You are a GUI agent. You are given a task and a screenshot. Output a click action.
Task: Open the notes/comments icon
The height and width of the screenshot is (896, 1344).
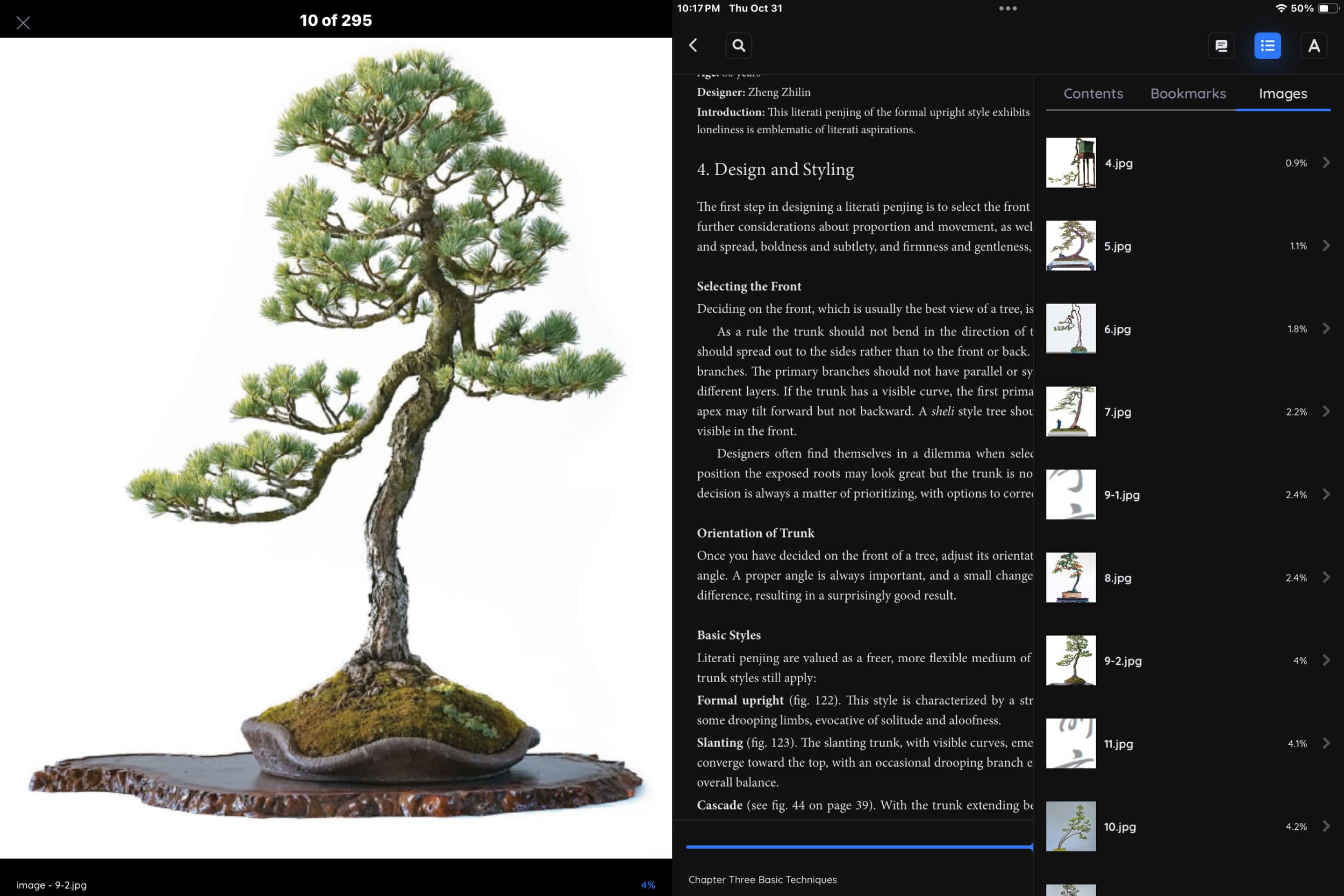point(1221,46)
